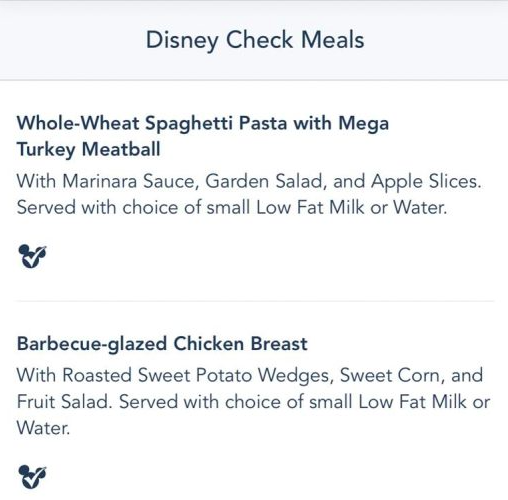508x500 pixels.
Task: Click 'Sweet Corn' in the chicken description
Action: point(392,376)
